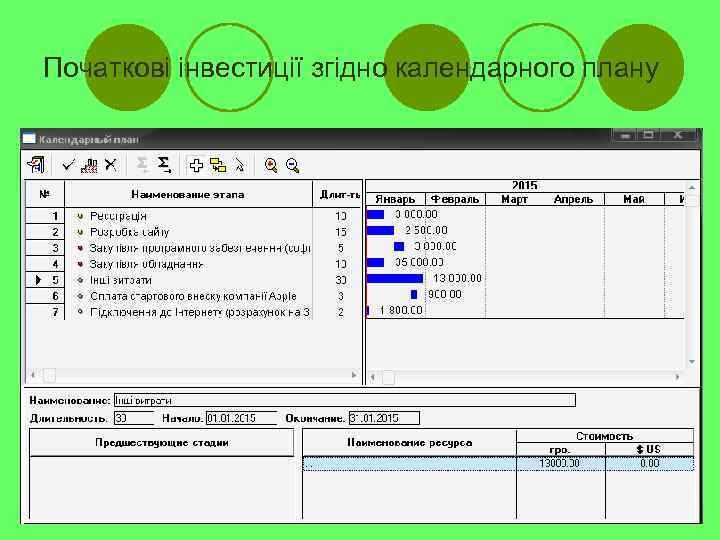Click the грв. cost column header
720x540 pixels.
(560, 450)
